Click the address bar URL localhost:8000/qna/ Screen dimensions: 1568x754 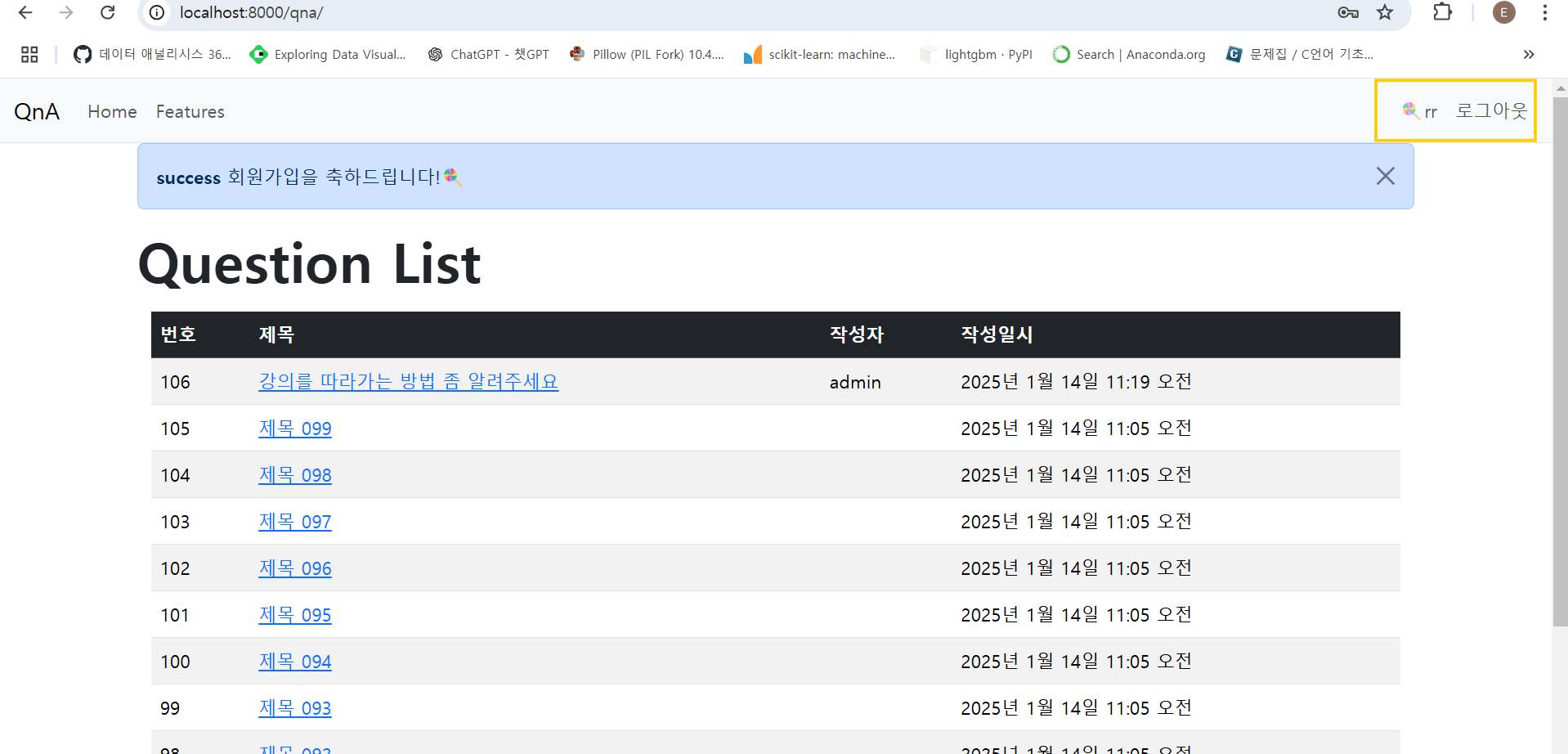[x=251, y=12]
